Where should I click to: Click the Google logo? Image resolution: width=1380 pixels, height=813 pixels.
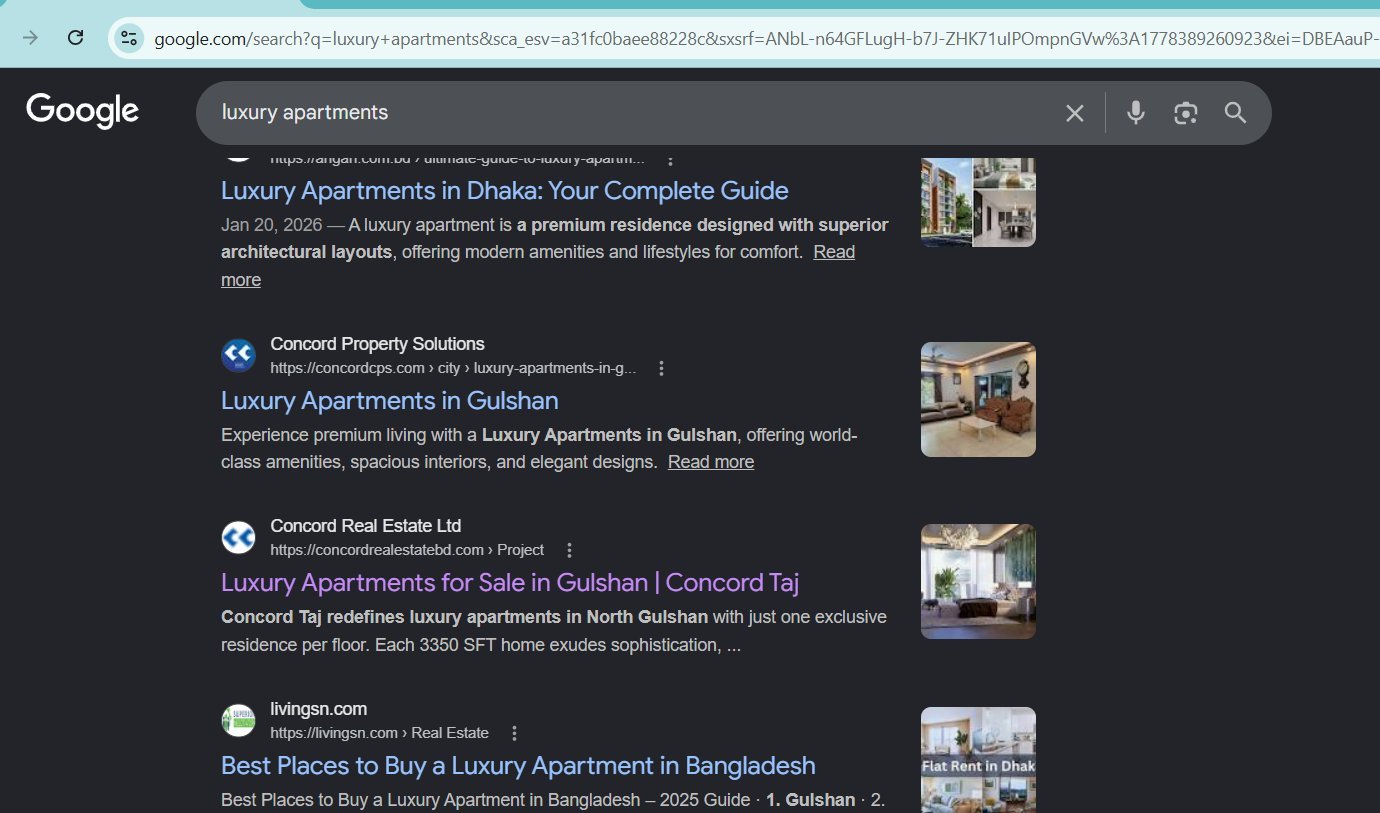83,111
